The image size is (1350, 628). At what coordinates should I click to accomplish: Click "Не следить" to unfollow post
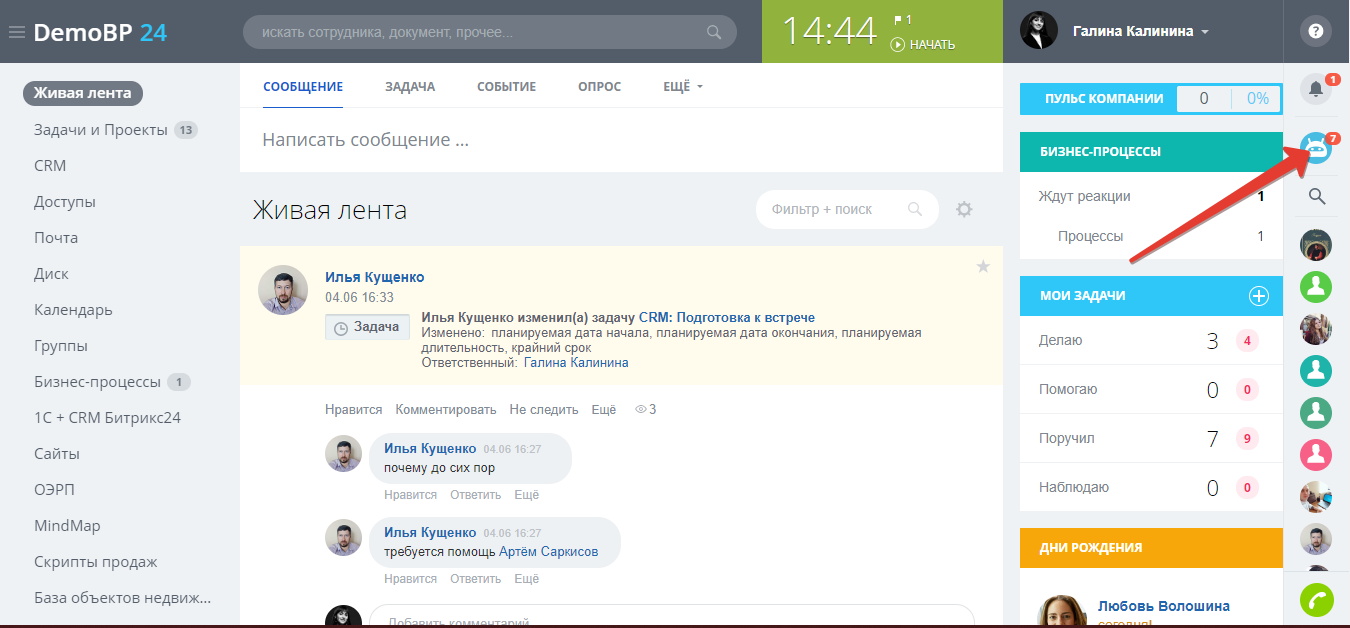click(544, 409)
